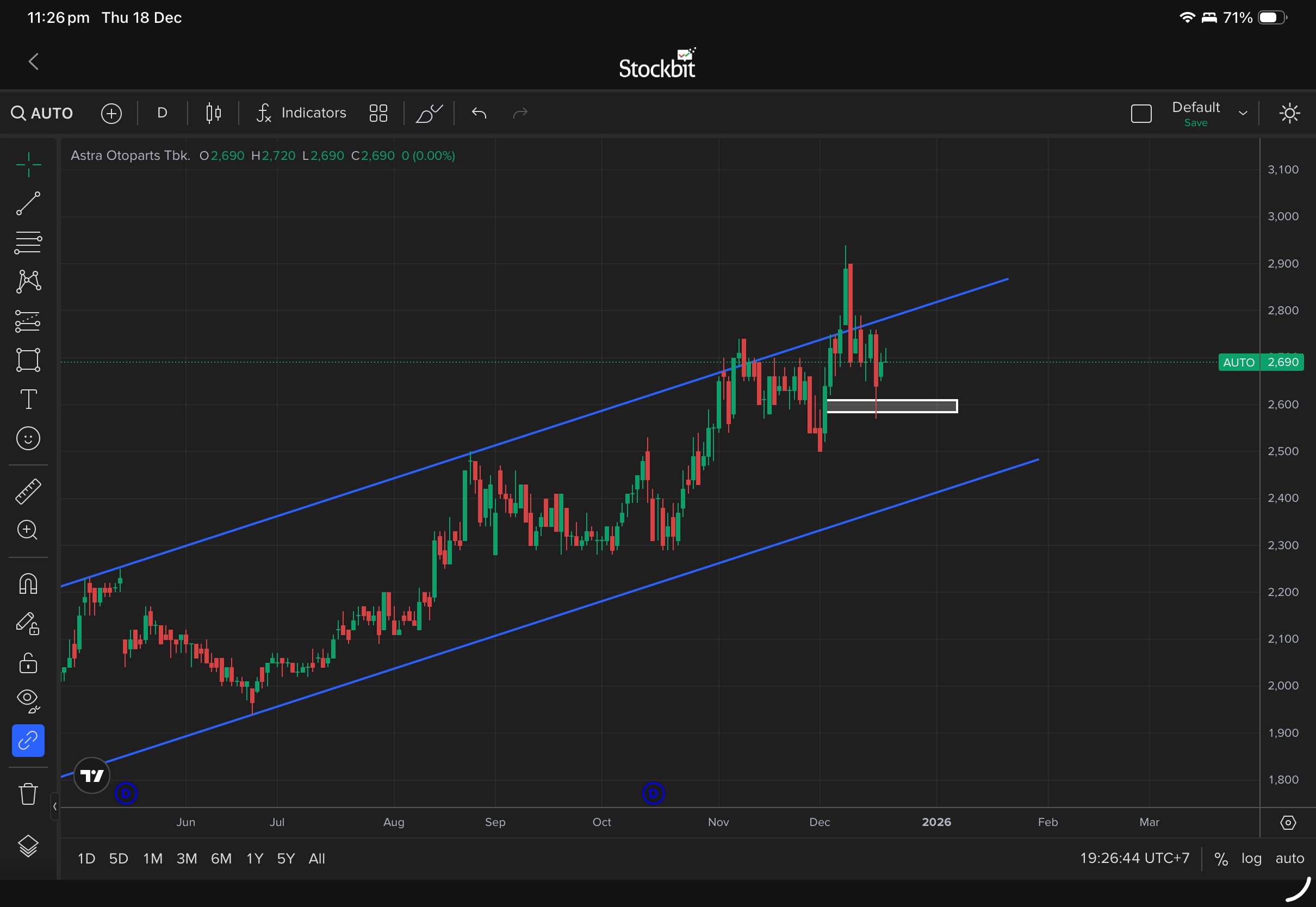The image size is (1316, 907).
Task: Switch range to 1Y
Action: [254, 858]
